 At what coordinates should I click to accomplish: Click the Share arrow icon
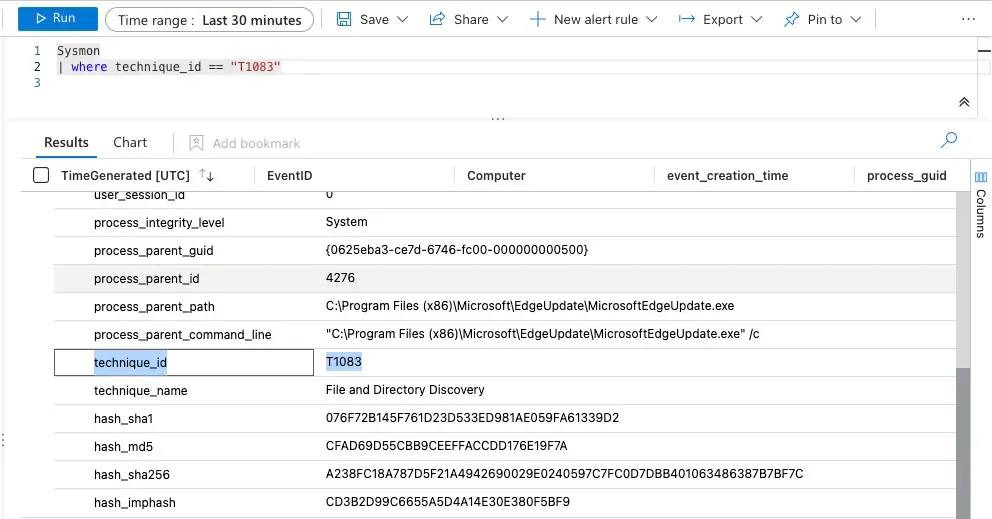tap(437, 19)
